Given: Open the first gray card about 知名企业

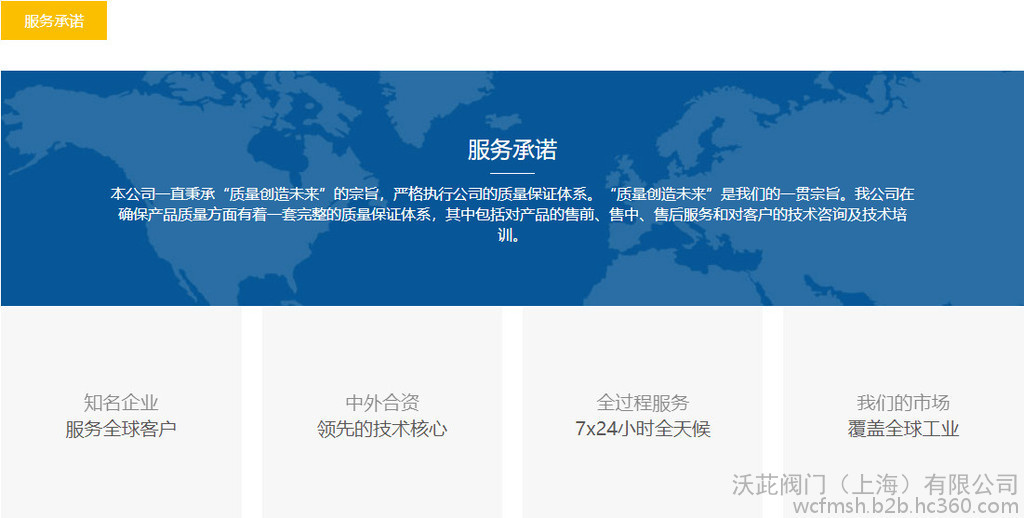Looking at the screenshot, I should pos(121,350).
